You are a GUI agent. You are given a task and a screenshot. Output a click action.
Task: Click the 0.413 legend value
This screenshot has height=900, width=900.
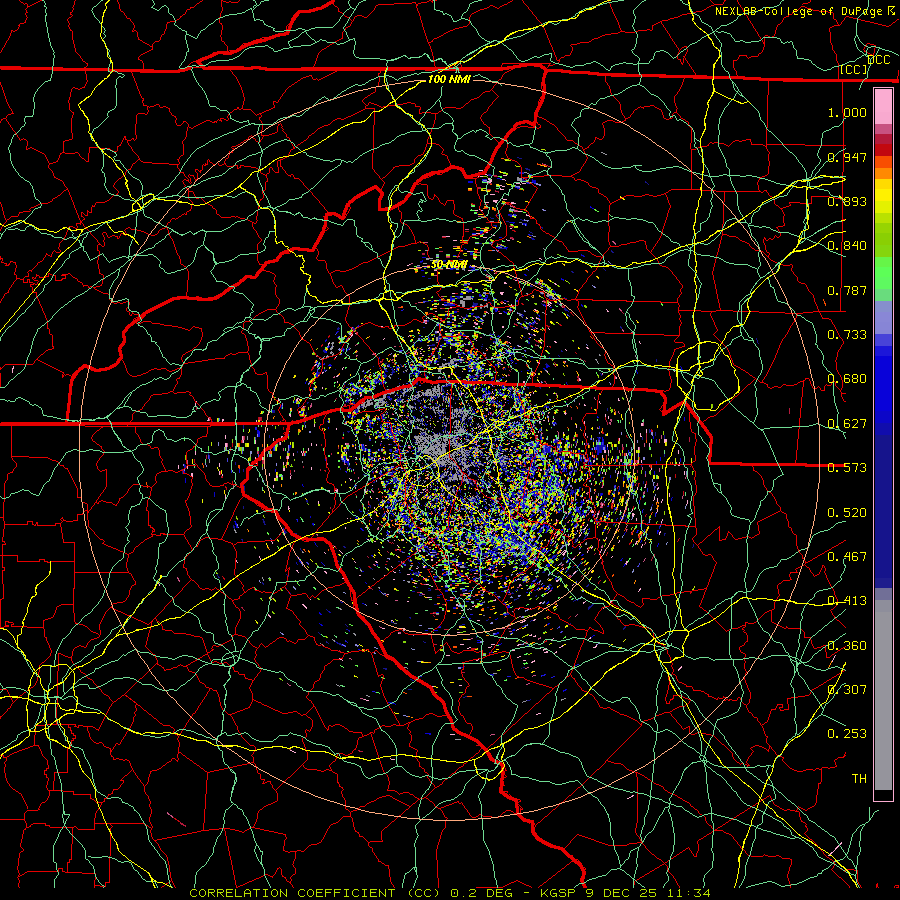(847, 601)
